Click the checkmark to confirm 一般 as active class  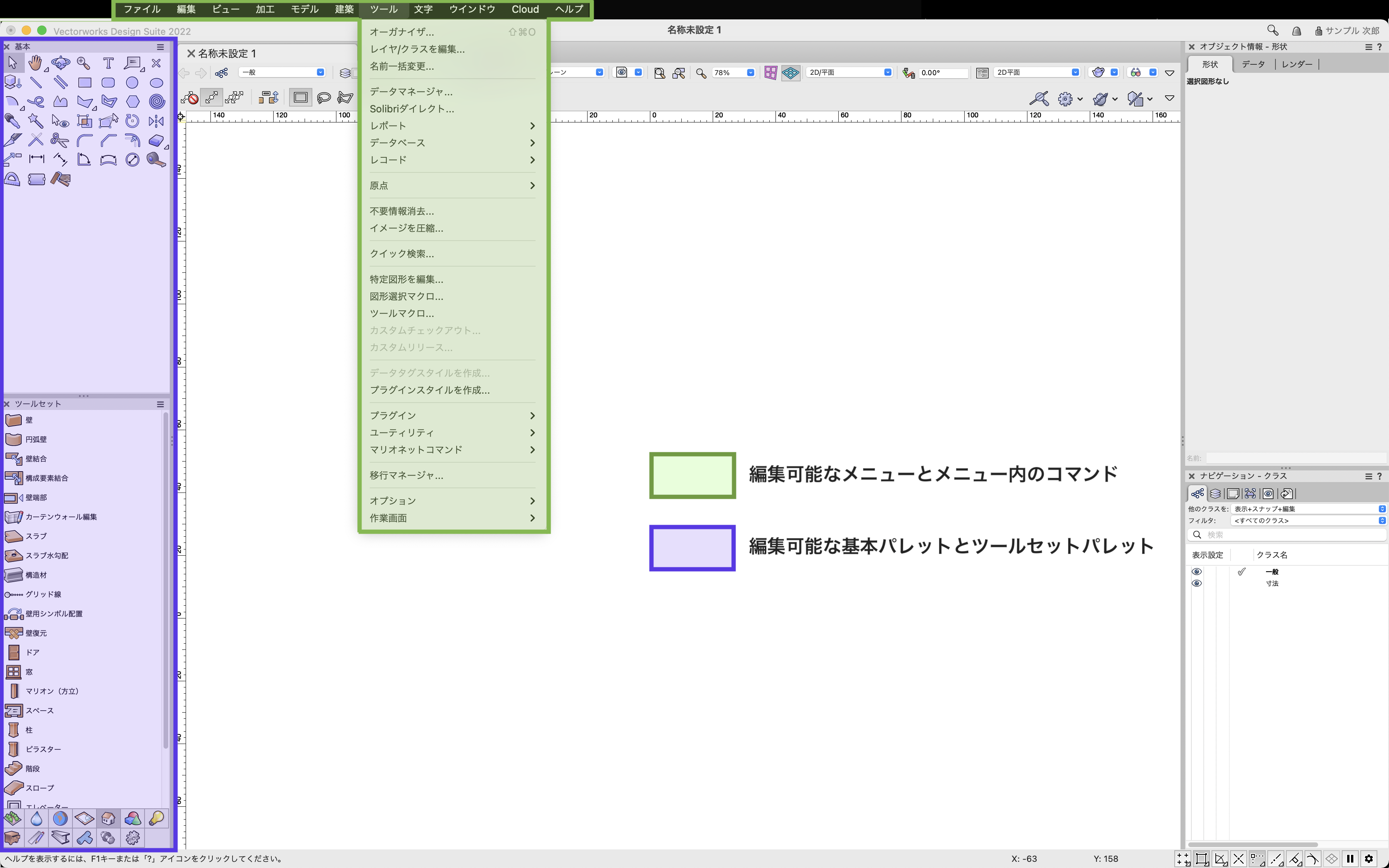coord(1241,571)
